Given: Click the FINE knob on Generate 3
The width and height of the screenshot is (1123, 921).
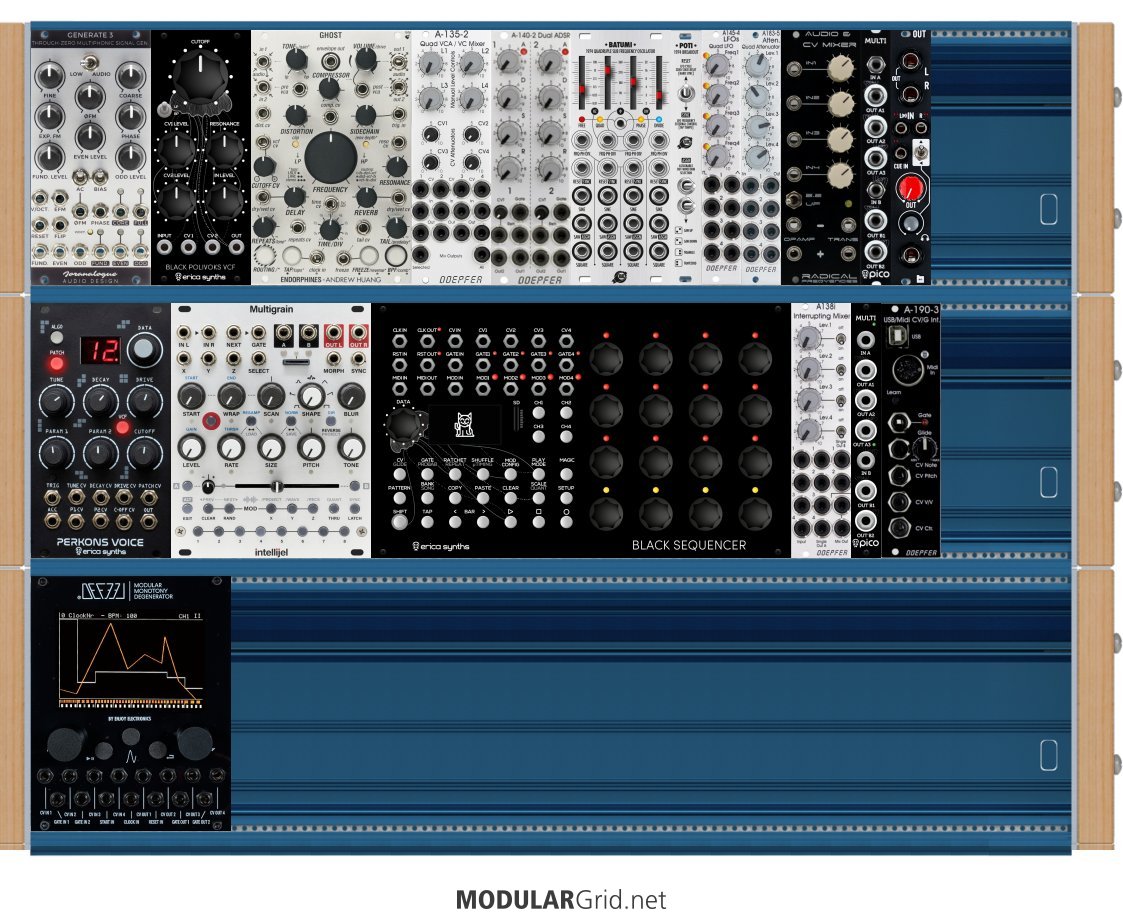Looking at the screenshot, I should pyautogui.click(x=49, y=77).
